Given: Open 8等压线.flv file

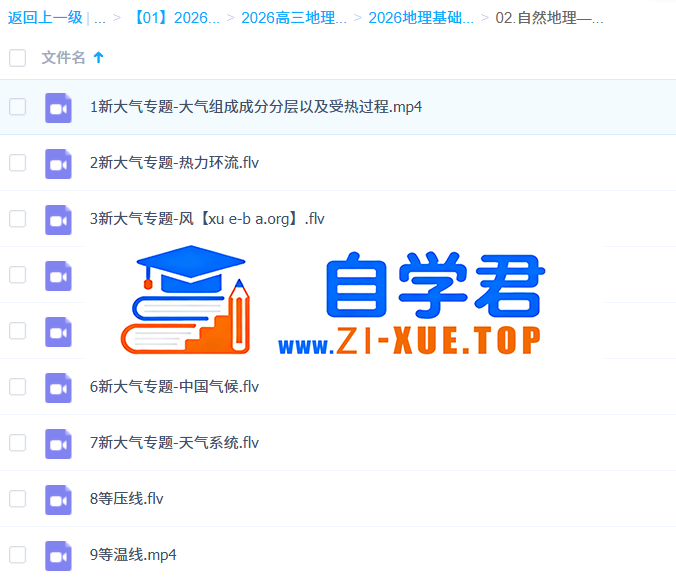Looking at the screenshot, I should point(126,499).
